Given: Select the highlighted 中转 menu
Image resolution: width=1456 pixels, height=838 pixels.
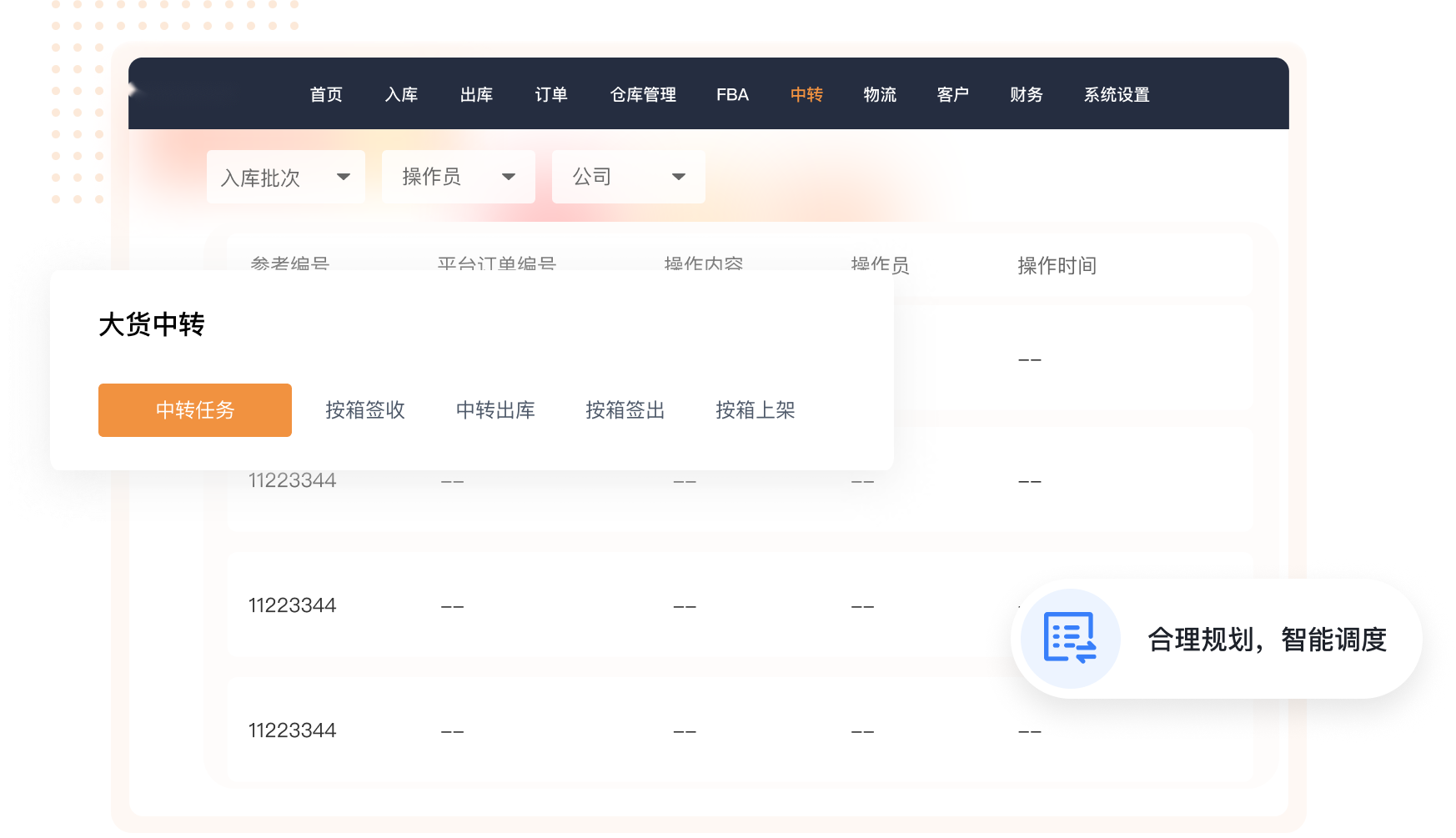Looking at the screenshot, I should tap(806, 95).
